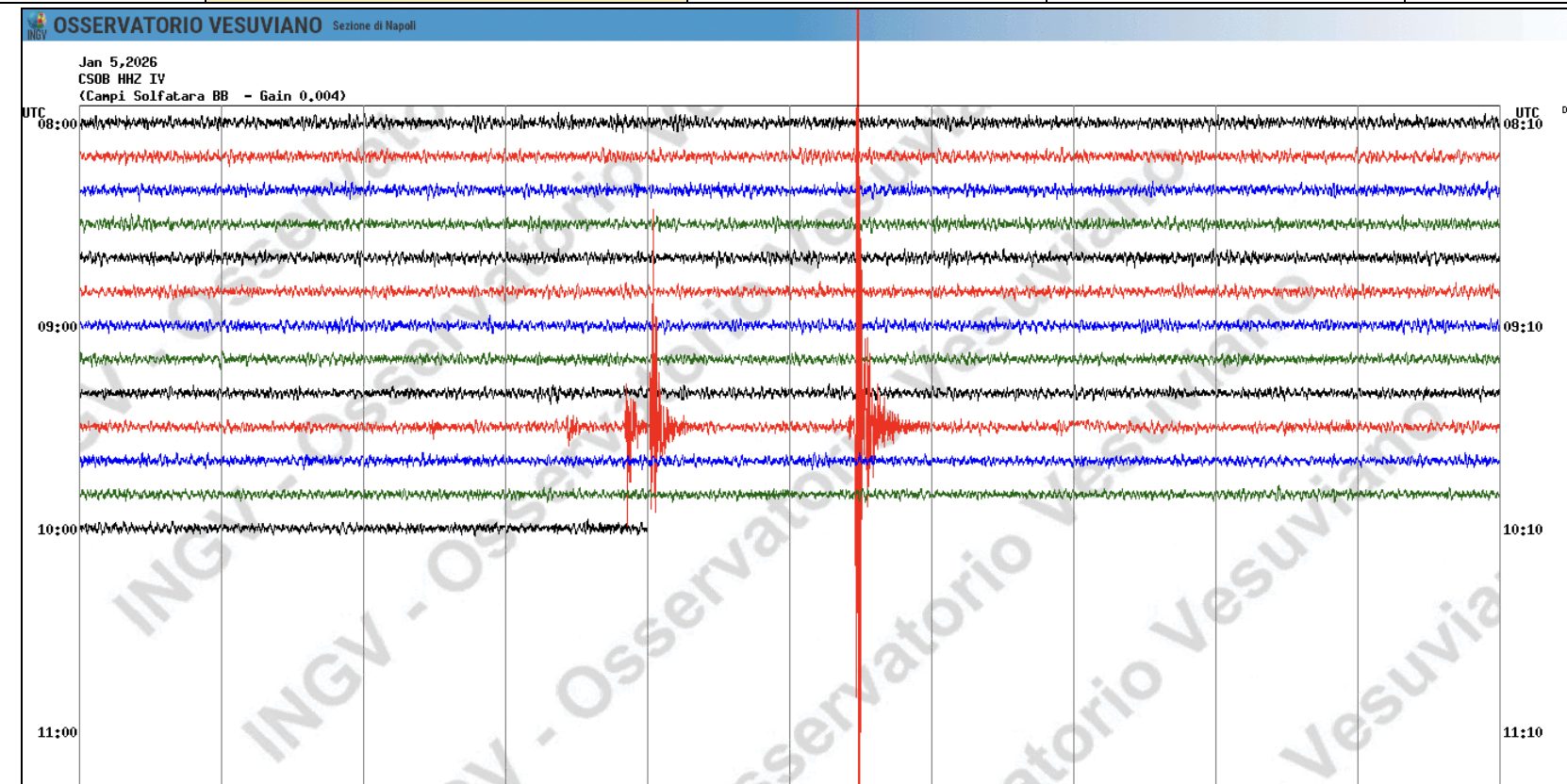Click the Sezione di Napoli subtitle
This screenshot has width=1567, height=784.
(x=374, y=25)
